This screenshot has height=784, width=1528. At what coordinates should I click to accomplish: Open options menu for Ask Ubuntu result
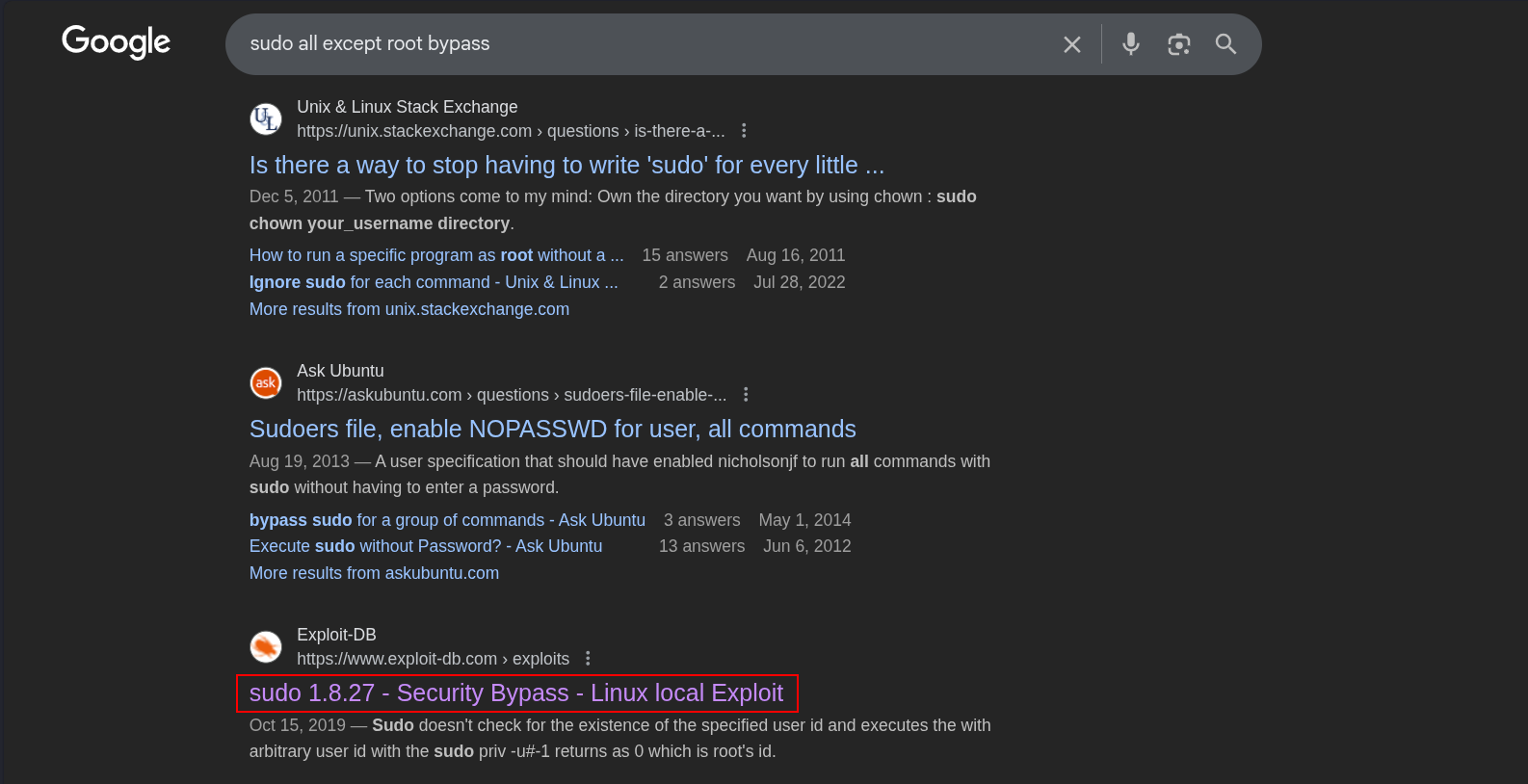746,395
